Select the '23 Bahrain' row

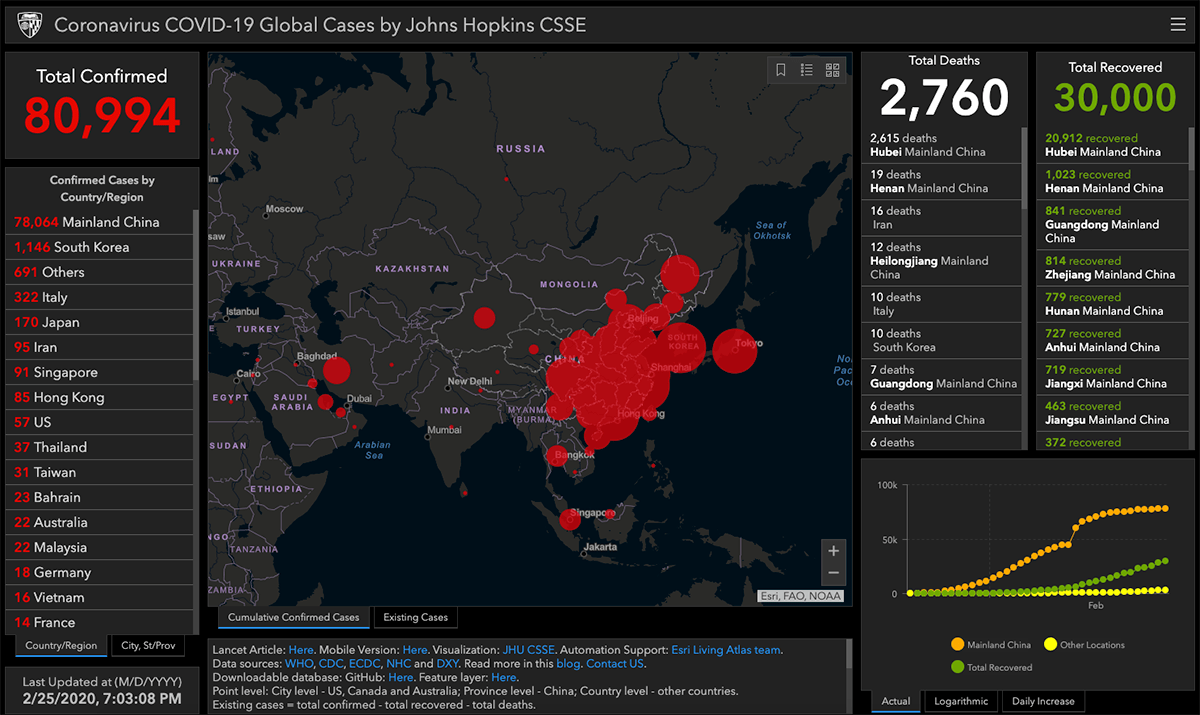(100, 497)
